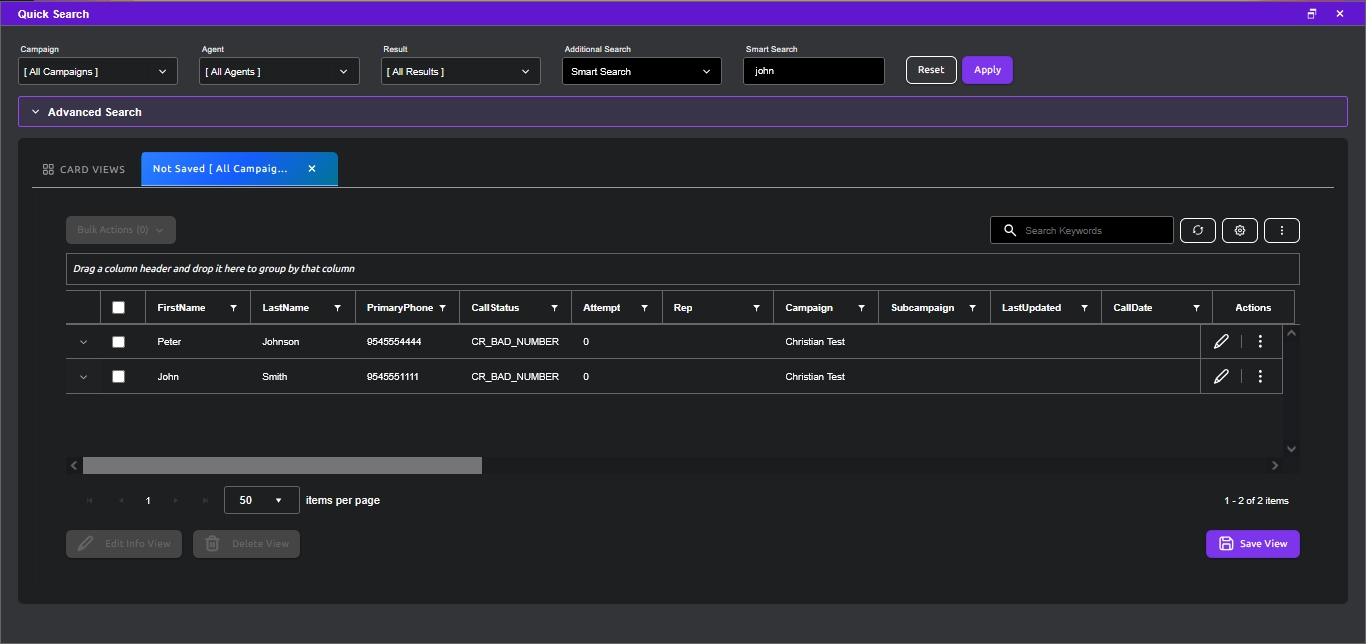Click the LastName column filter icon
This screenshot has height=644, width=1366.
click(338, 308)
